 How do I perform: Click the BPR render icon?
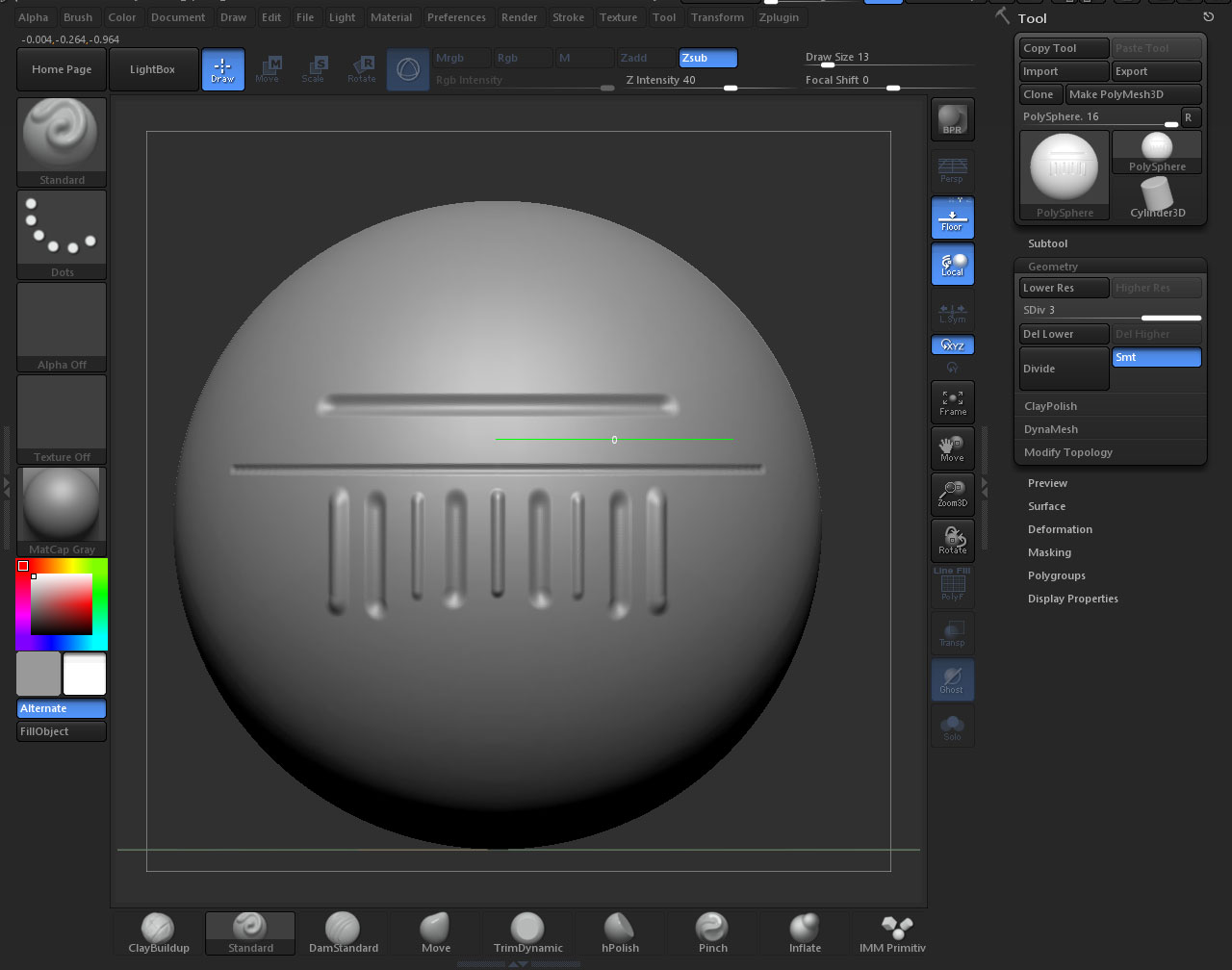[x=952, y=119]
